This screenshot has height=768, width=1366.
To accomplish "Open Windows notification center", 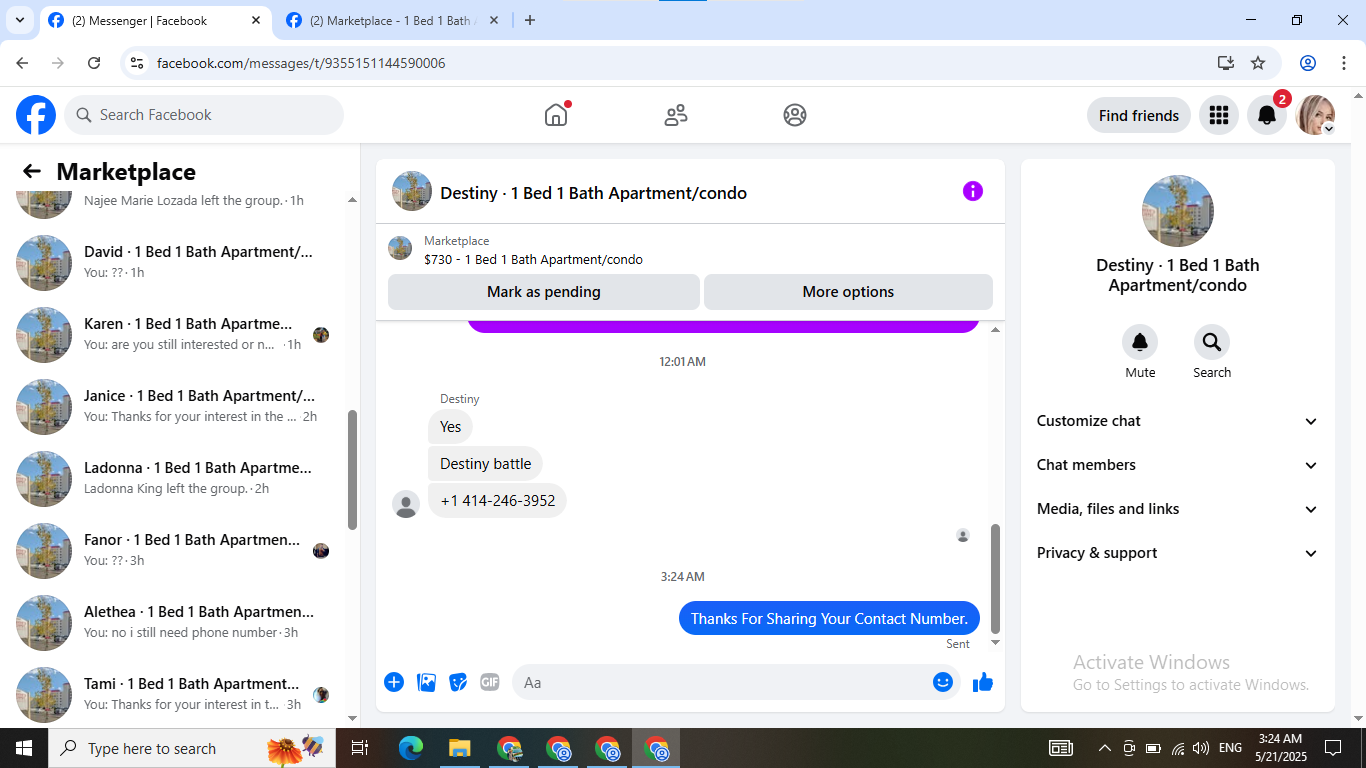I will (x=1333, y=748).
